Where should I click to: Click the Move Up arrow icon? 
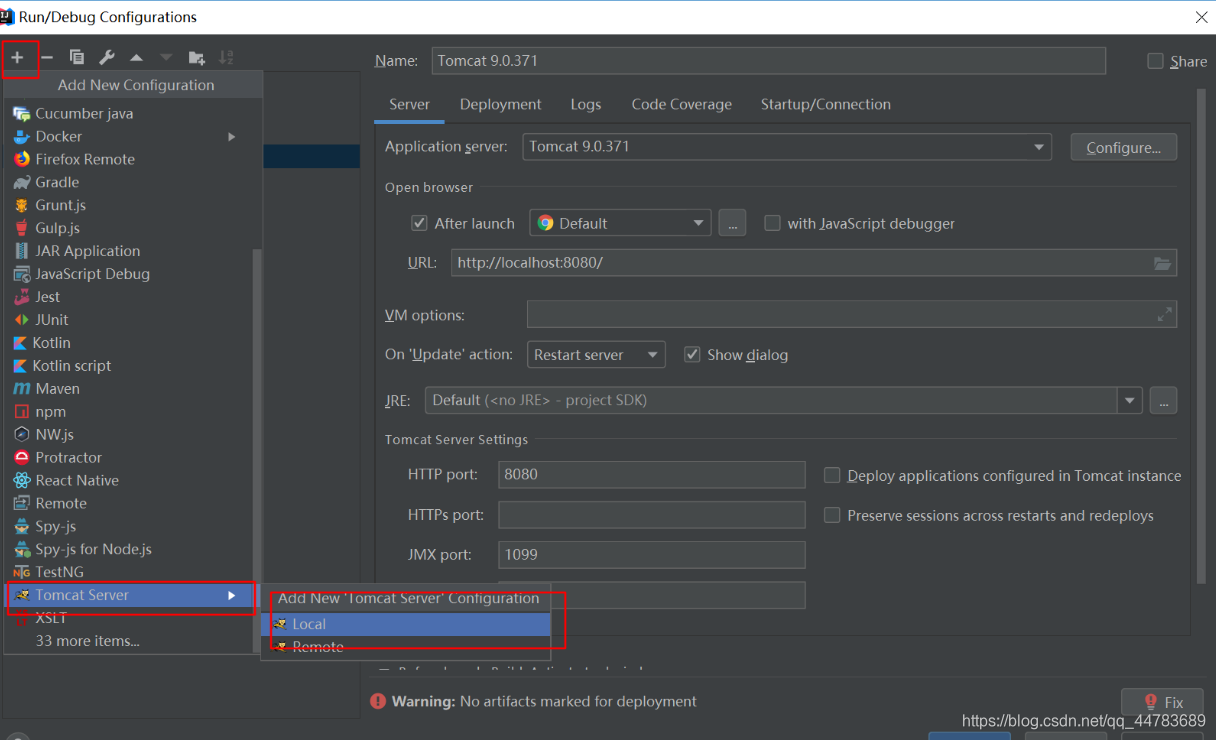point(137,58)
